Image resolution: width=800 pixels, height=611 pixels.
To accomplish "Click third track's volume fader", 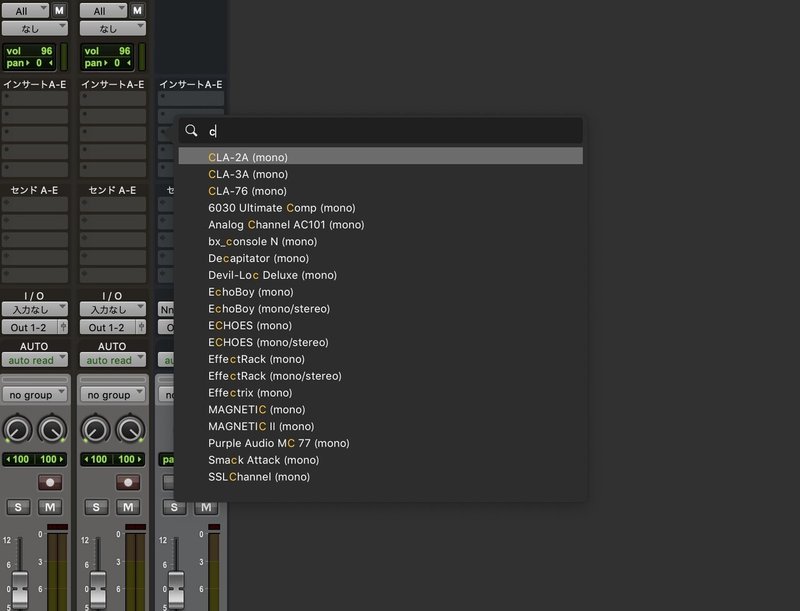I will coord(176,589).
